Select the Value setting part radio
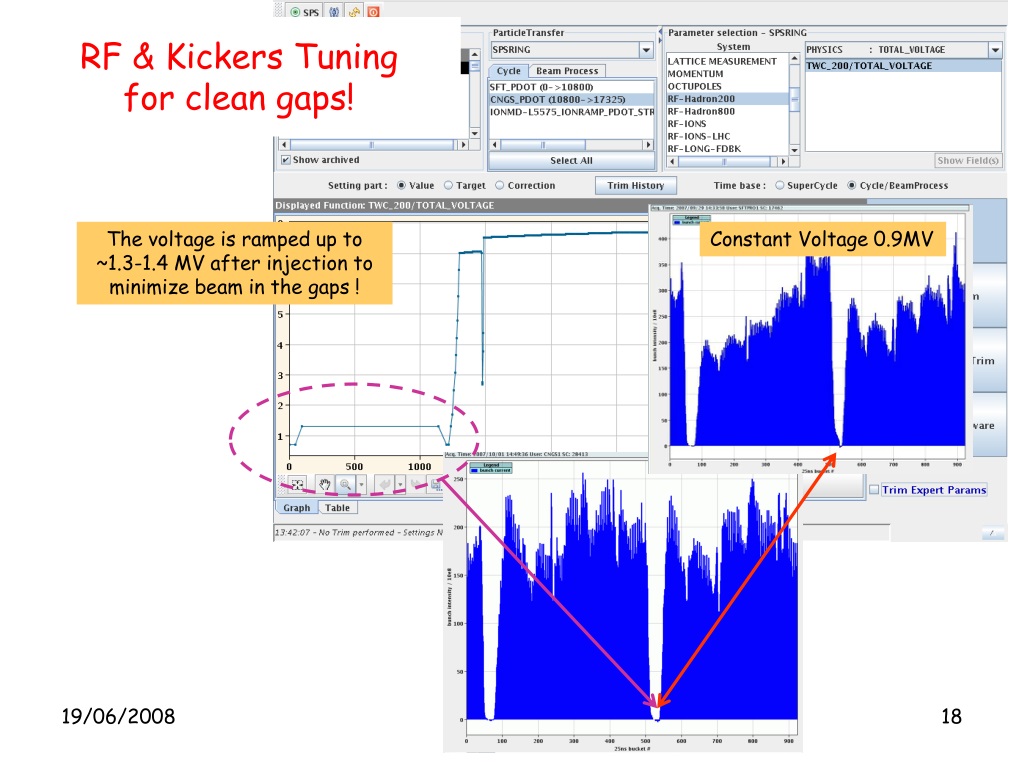Image resolution: width=1024 pixels, height=768 pixels. (402, 185)
